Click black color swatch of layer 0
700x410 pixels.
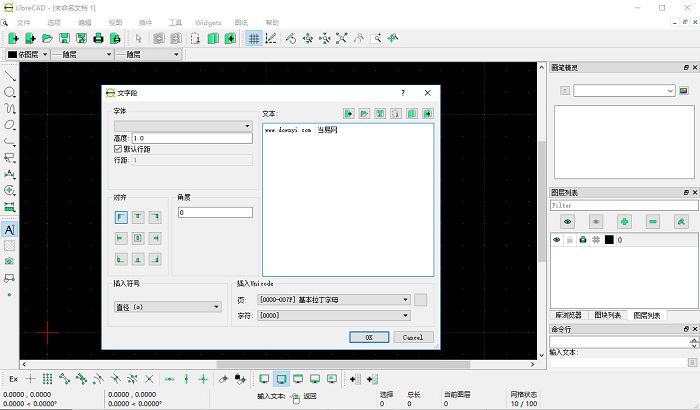(608, 240)
